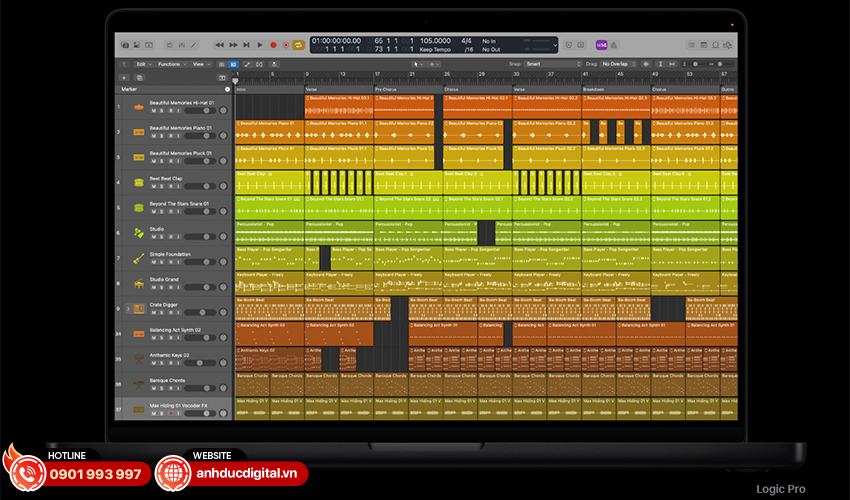
Task: Add a new track with plus button
Action: [124, 77]
